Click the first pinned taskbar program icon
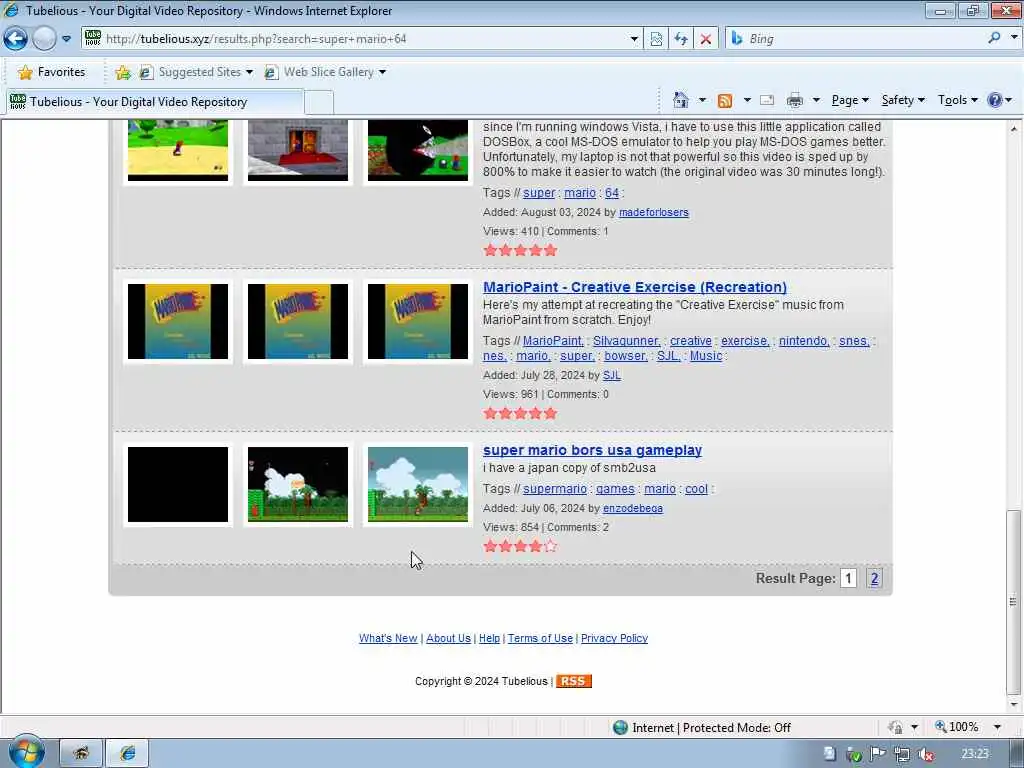 pyautogui.click(x=81, y=753)
